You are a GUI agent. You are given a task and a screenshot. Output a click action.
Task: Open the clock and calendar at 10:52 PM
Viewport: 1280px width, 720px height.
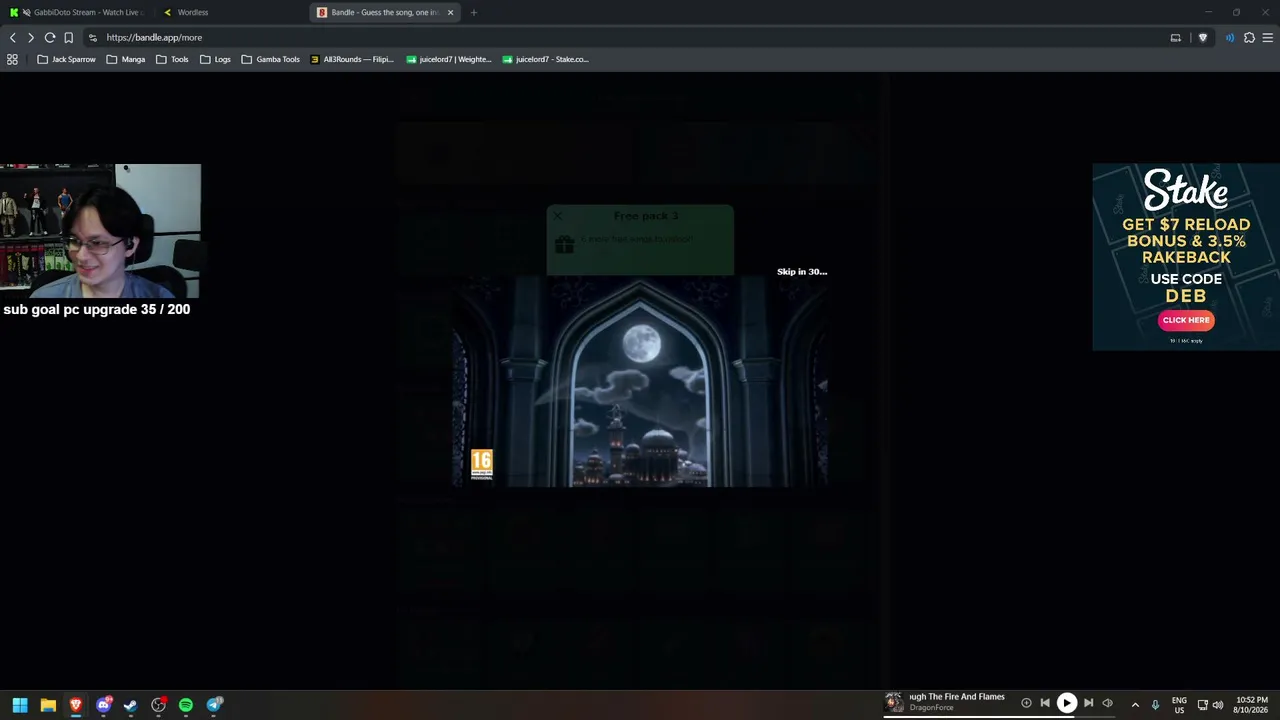coord(1252,705)
